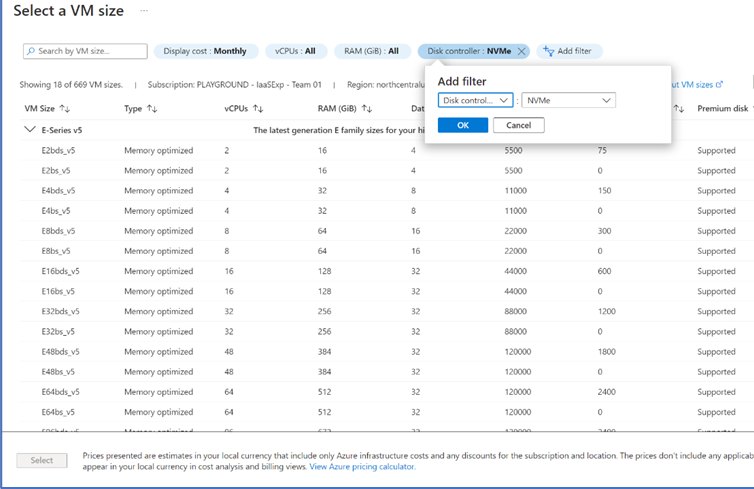The image size is (754, 489).
Task: Select the E64bds_v5 VM size
Action: (x=61, y=392)
